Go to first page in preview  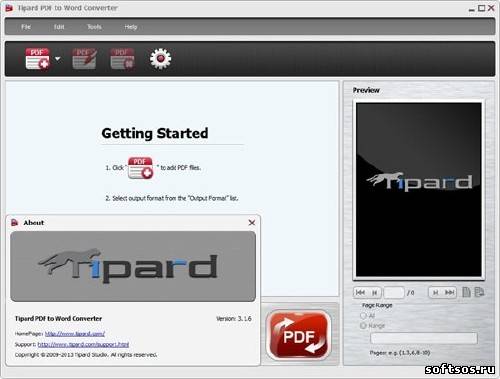(x=360, y=293)
